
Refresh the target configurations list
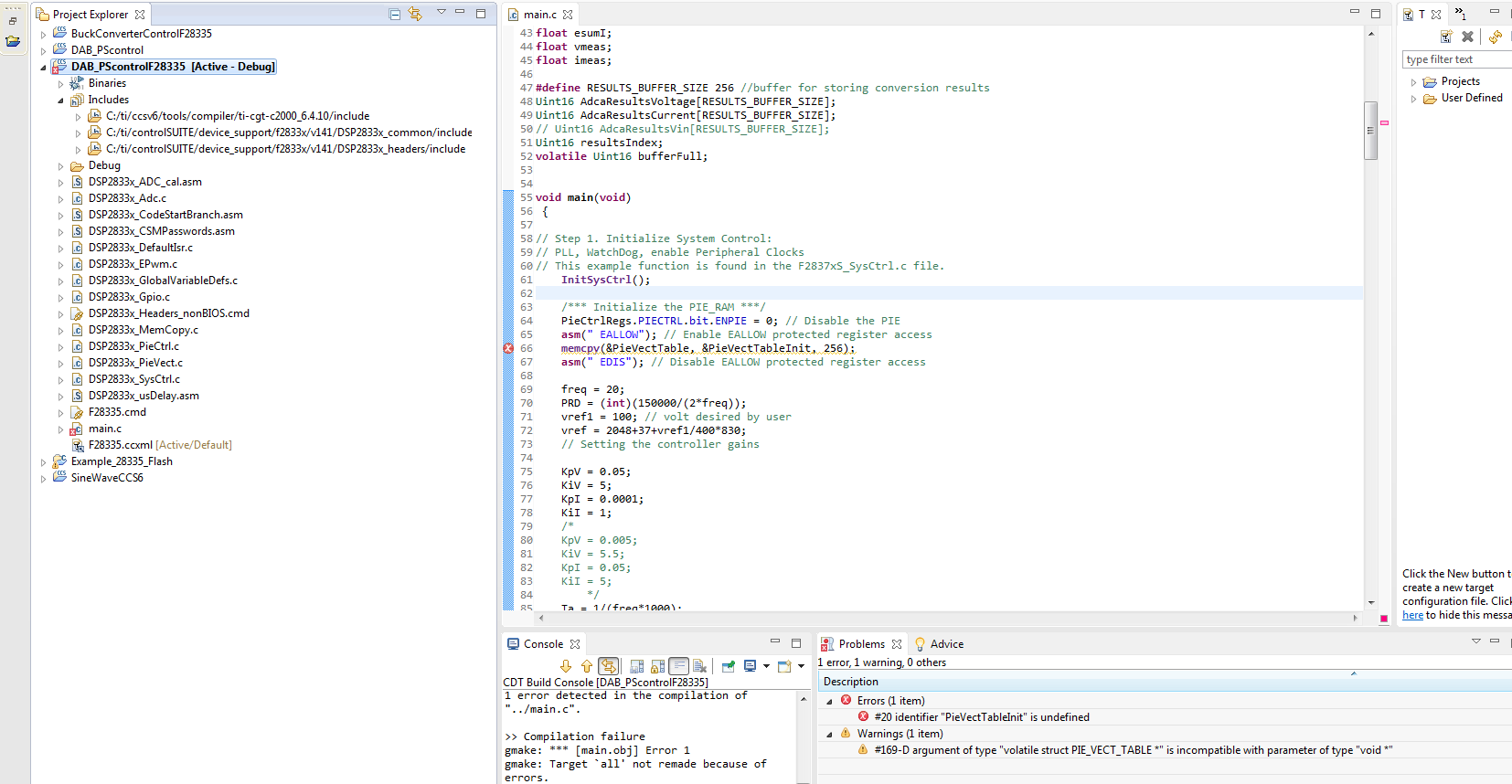[1496, 37]
